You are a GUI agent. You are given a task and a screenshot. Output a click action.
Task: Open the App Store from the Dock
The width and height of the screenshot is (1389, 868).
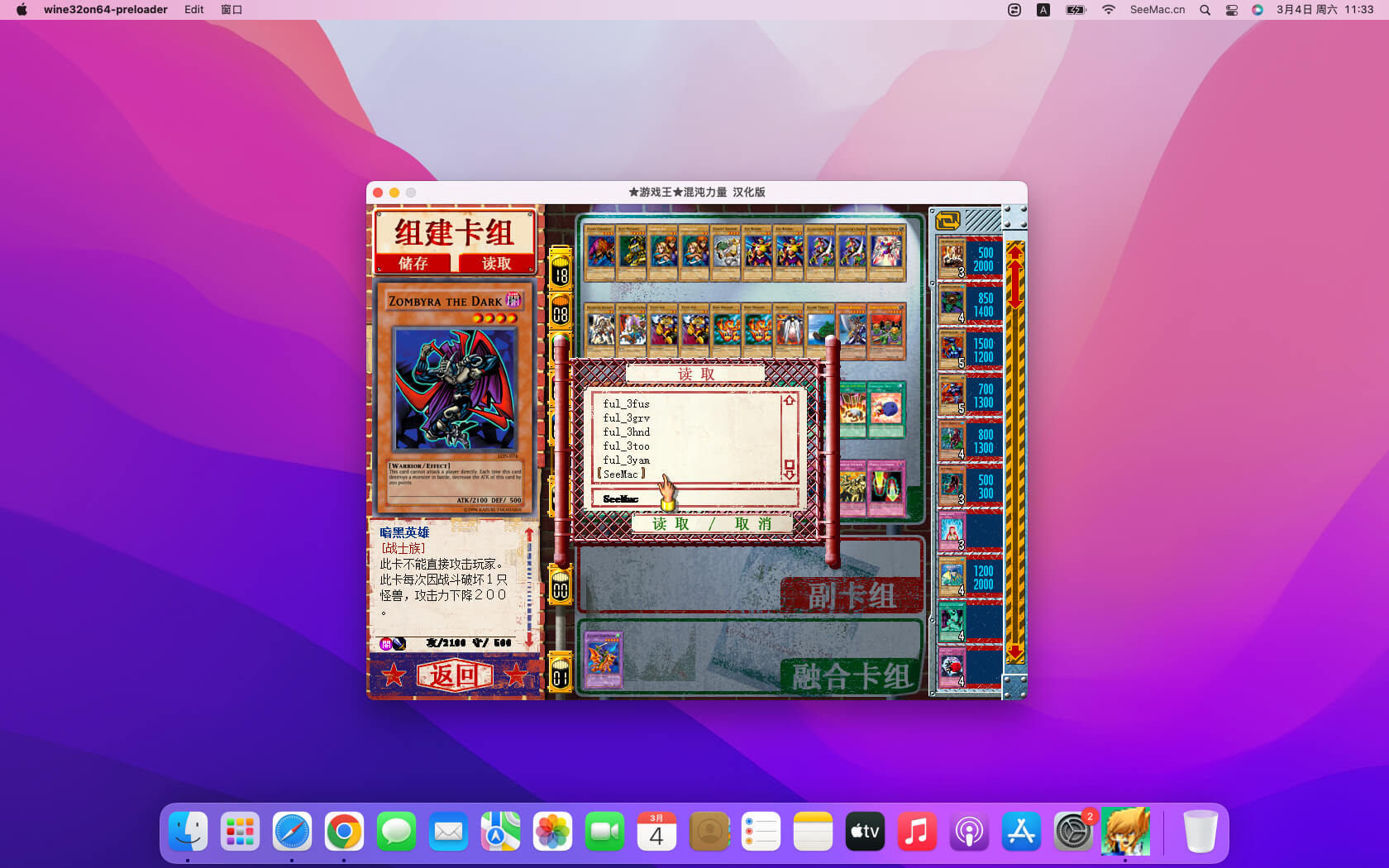[1021, 832]
